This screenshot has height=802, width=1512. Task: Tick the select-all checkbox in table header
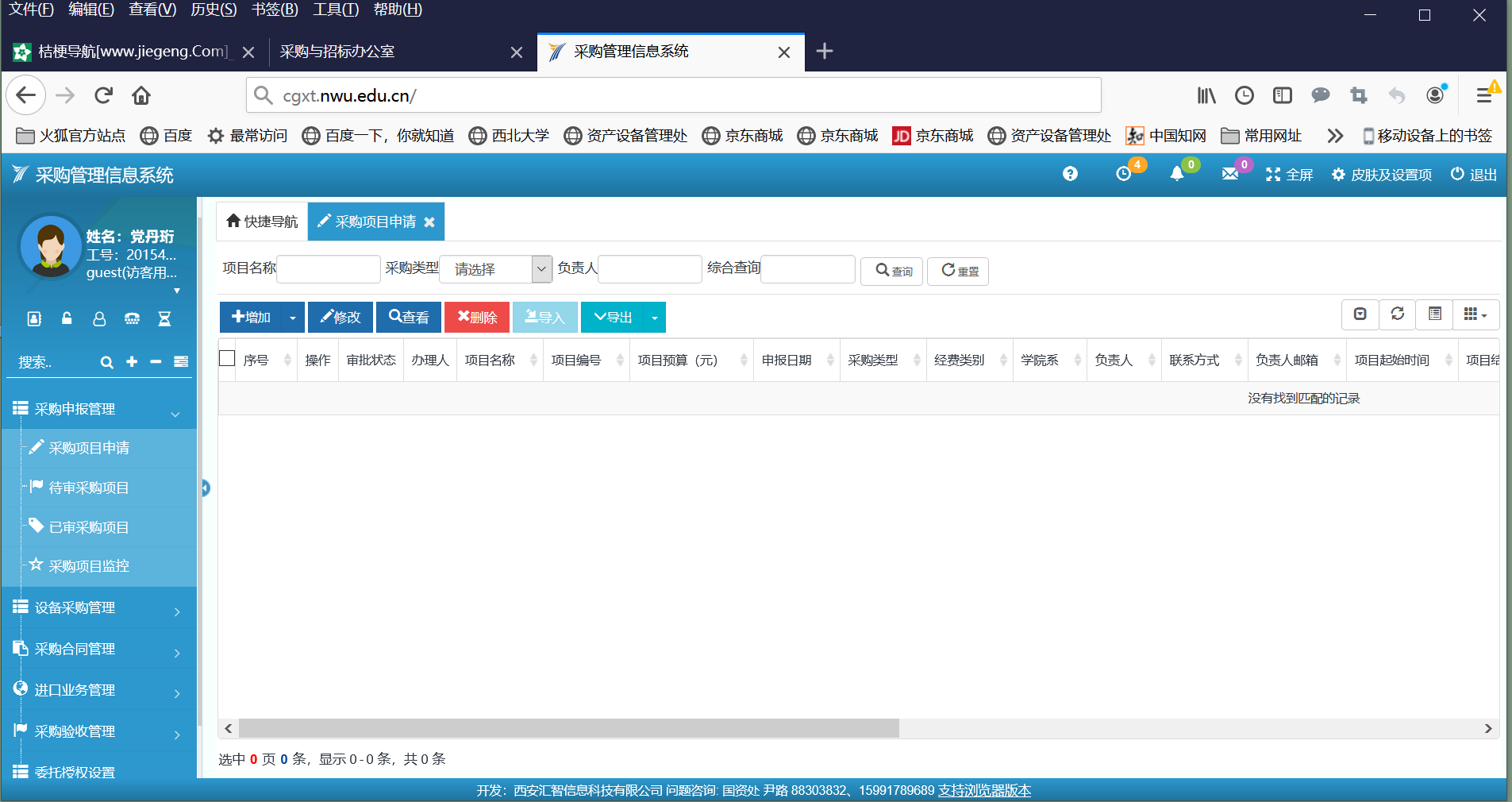pyautogui.click(x=227, y=359)
